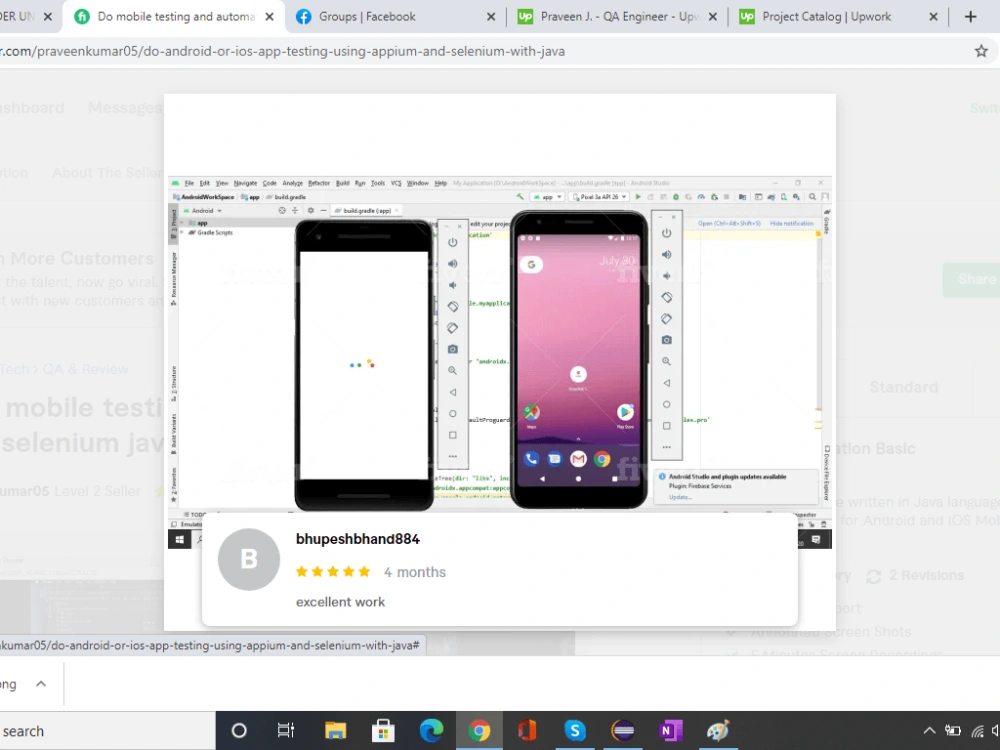Bookmark this page with the star icon
Viewport: 1000px width, 750px height.
(981, 51)
